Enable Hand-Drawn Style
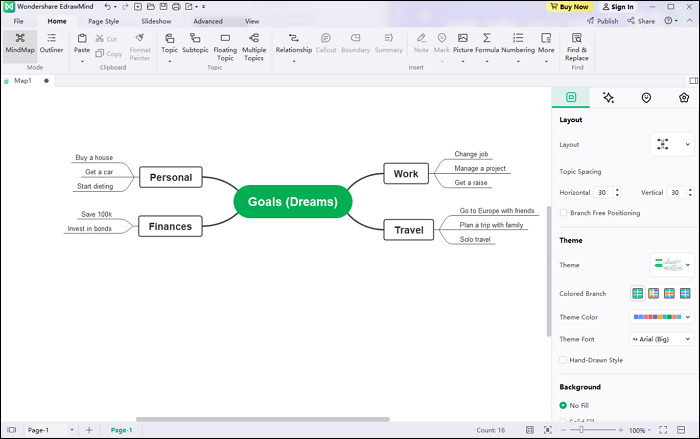 pyautogui.click(x=563, y=360)
